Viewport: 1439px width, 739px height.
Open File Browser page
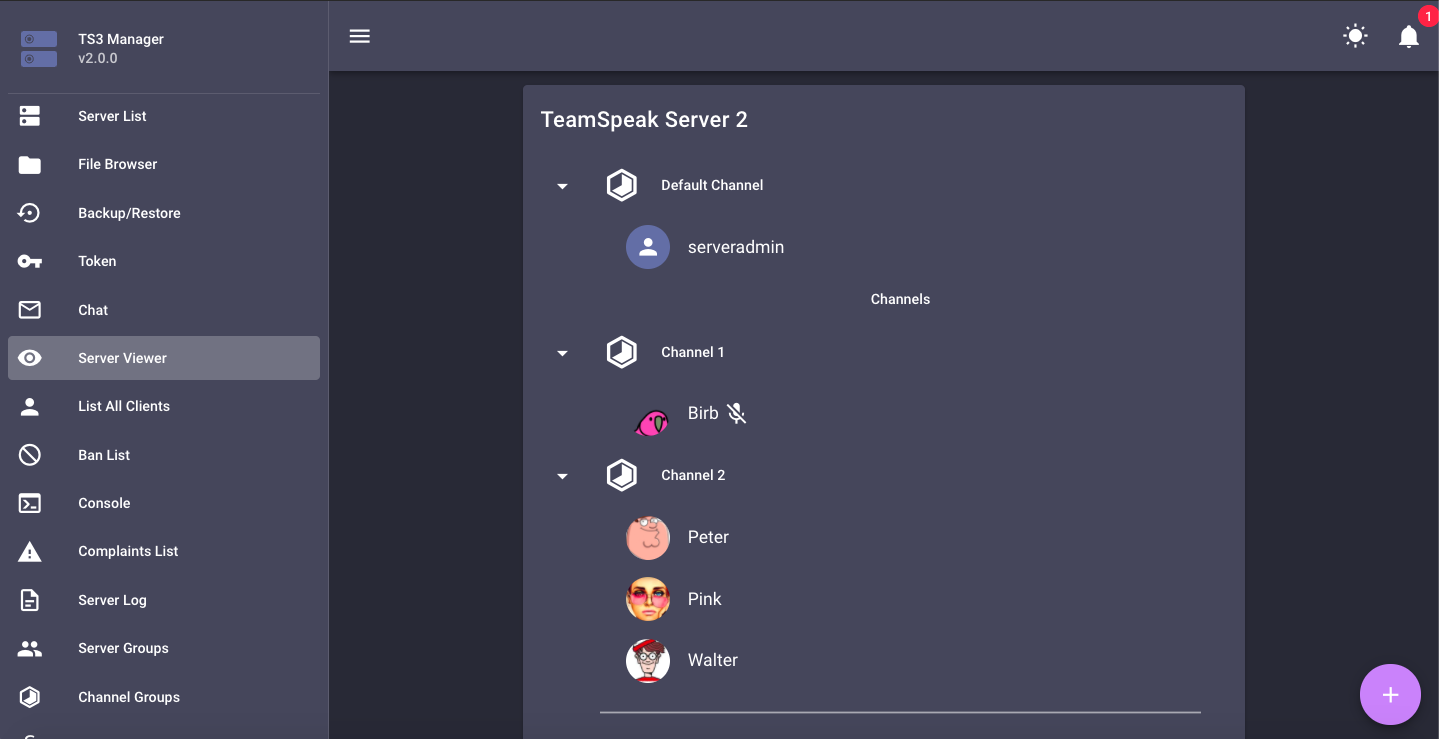tap(164, 164)
